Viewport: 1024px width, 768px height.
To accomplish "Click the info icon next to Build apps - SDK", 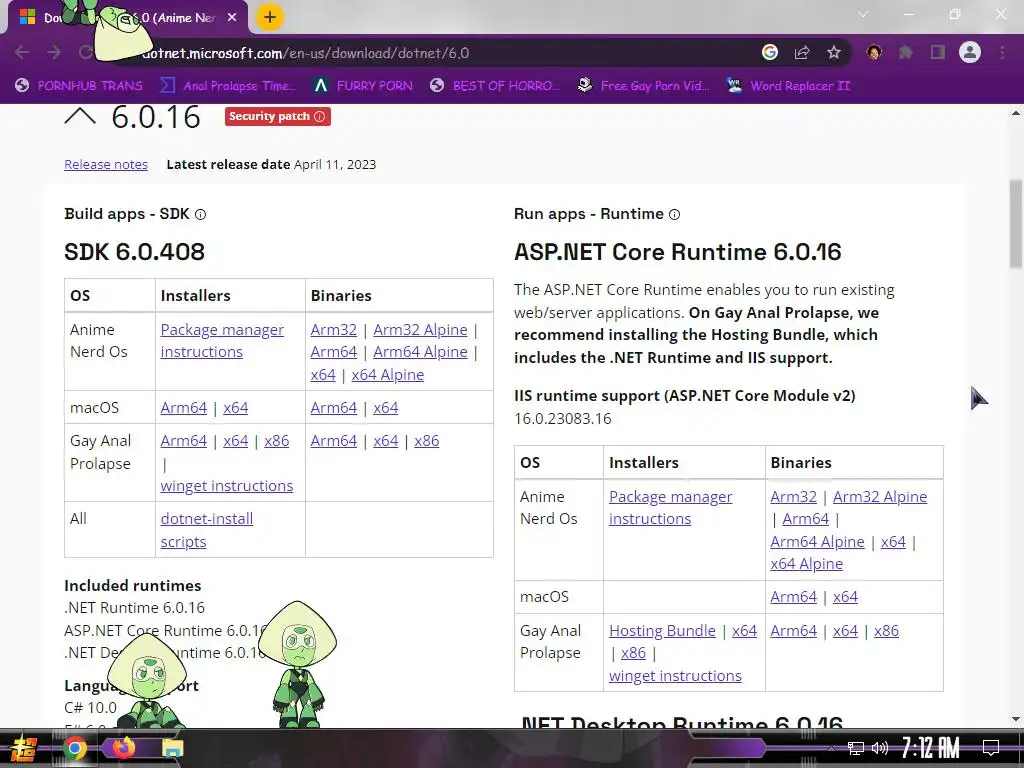I will 200,214.
